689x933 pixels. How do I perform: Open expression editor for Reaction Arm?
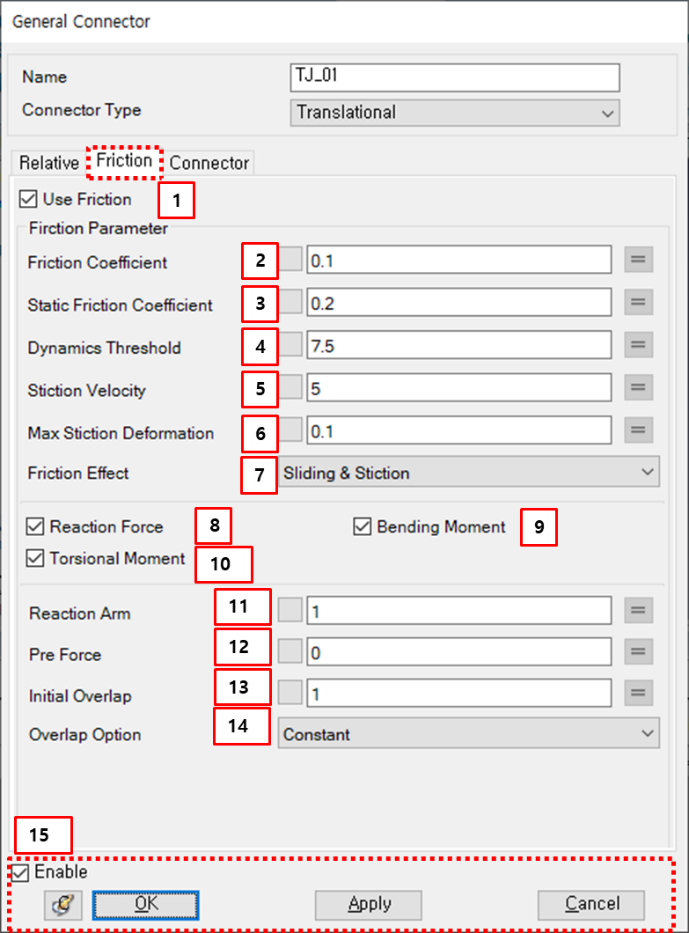point(638,610)
